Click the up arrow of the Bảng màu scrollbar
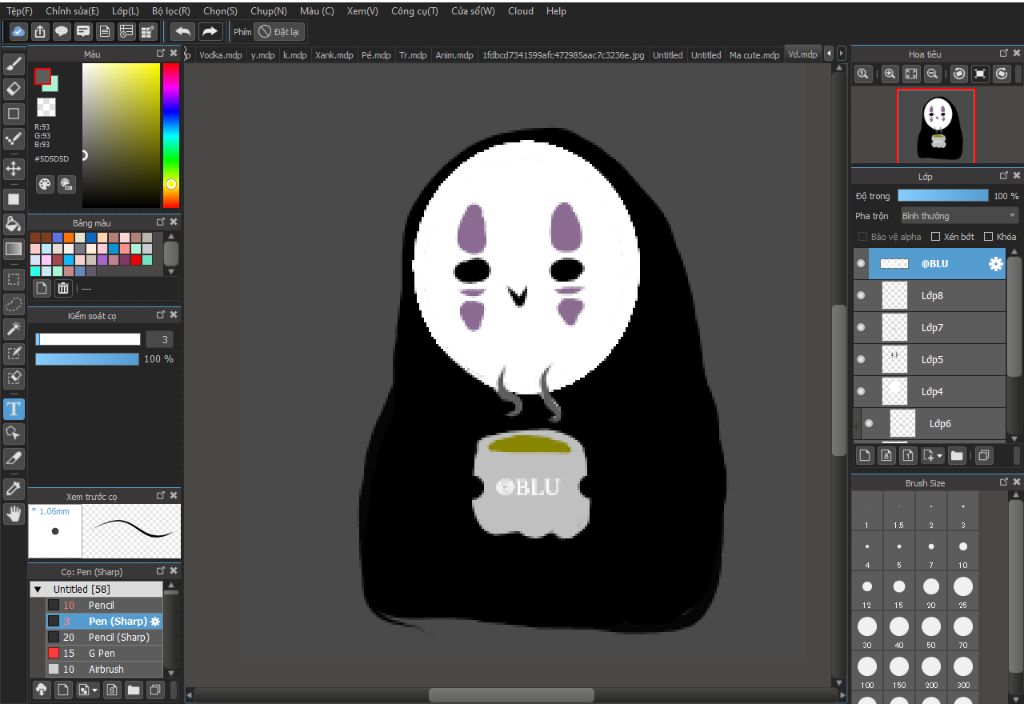Viewport: 1024px width, 704px height. [x=171, y=236]
